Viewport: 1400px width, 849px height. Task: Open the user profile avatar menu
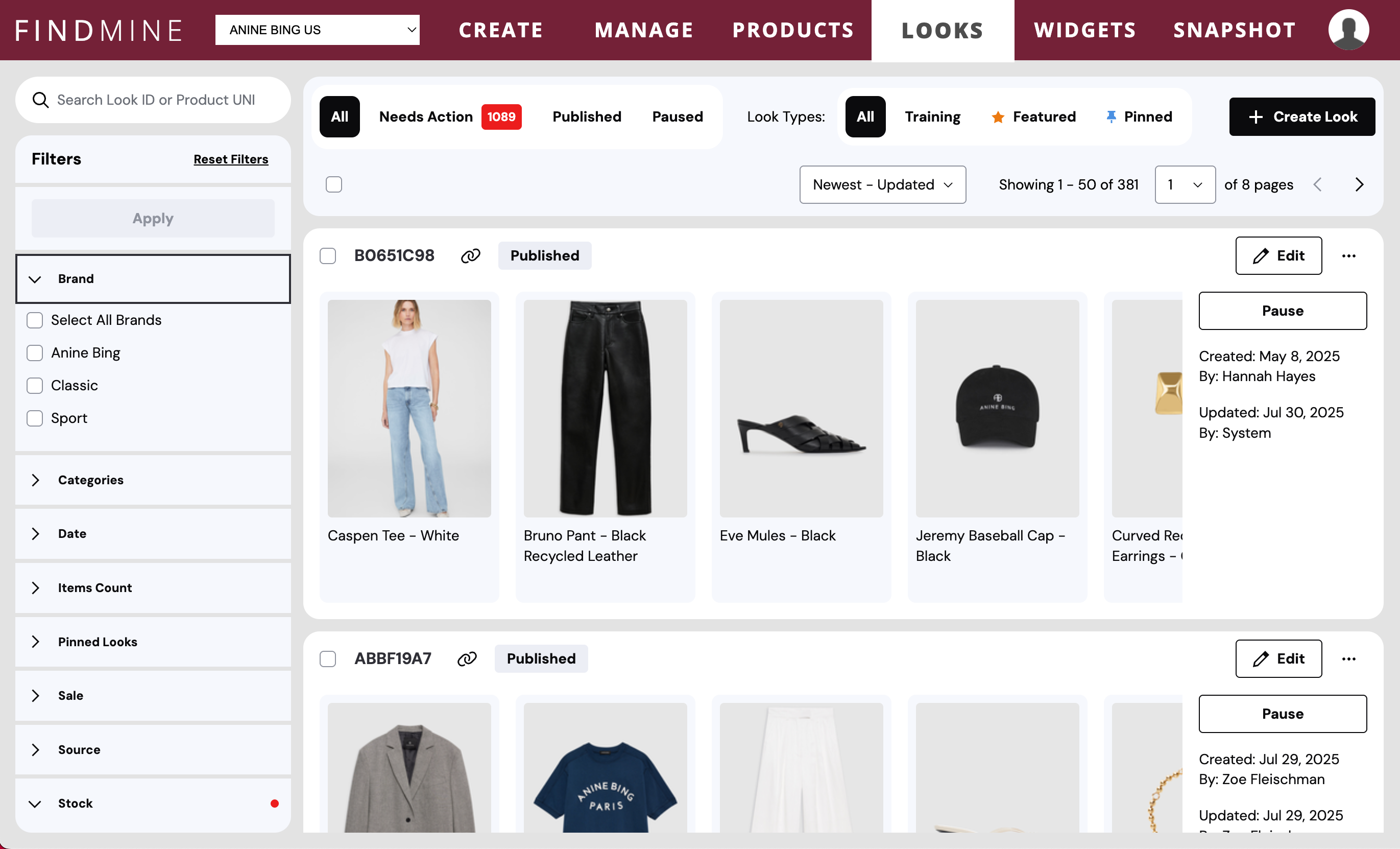coord(1348,30)
